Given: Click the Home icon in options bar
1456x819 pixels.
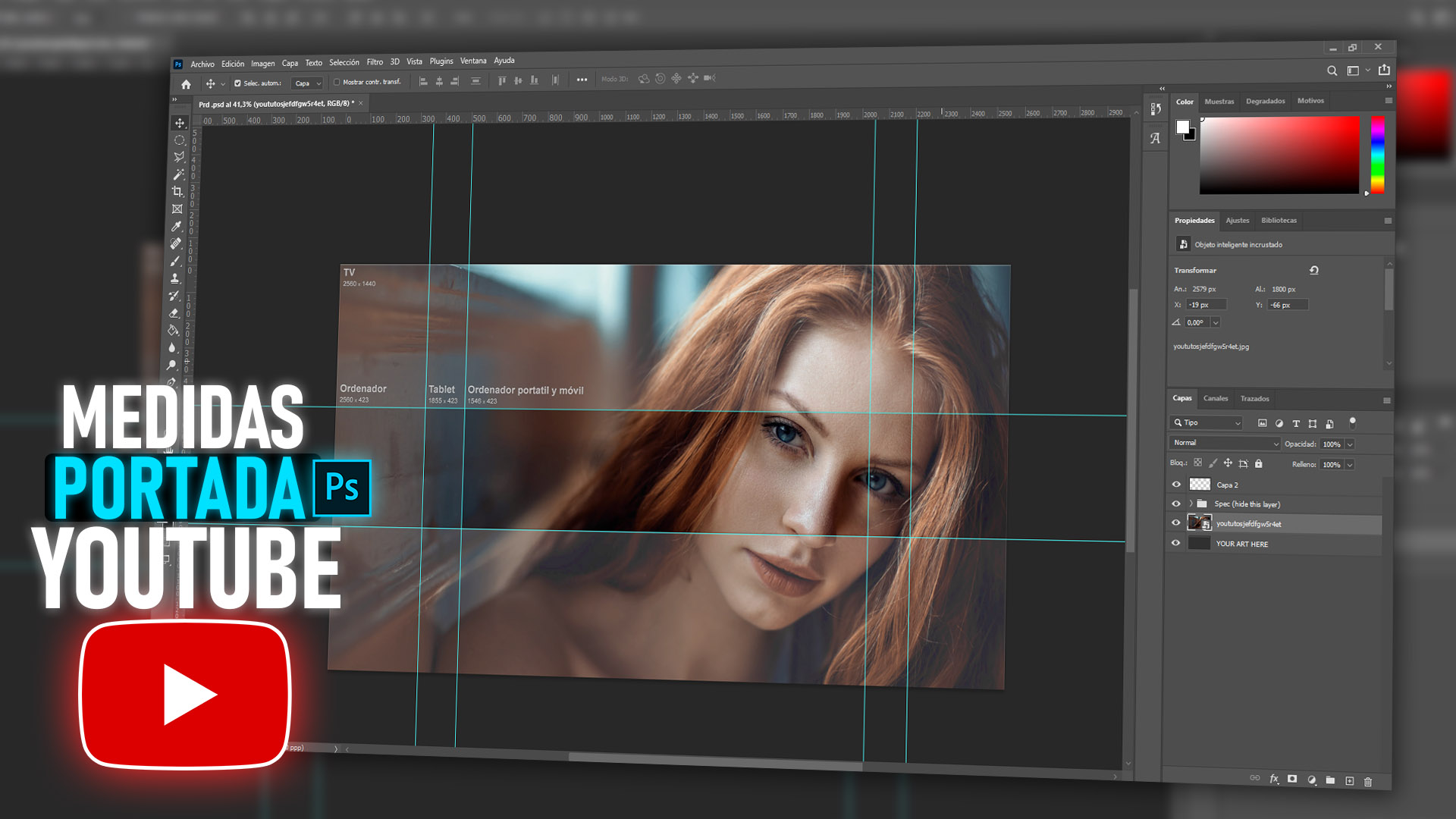Looking at the screenshot, I should click(x=186, y=84).
